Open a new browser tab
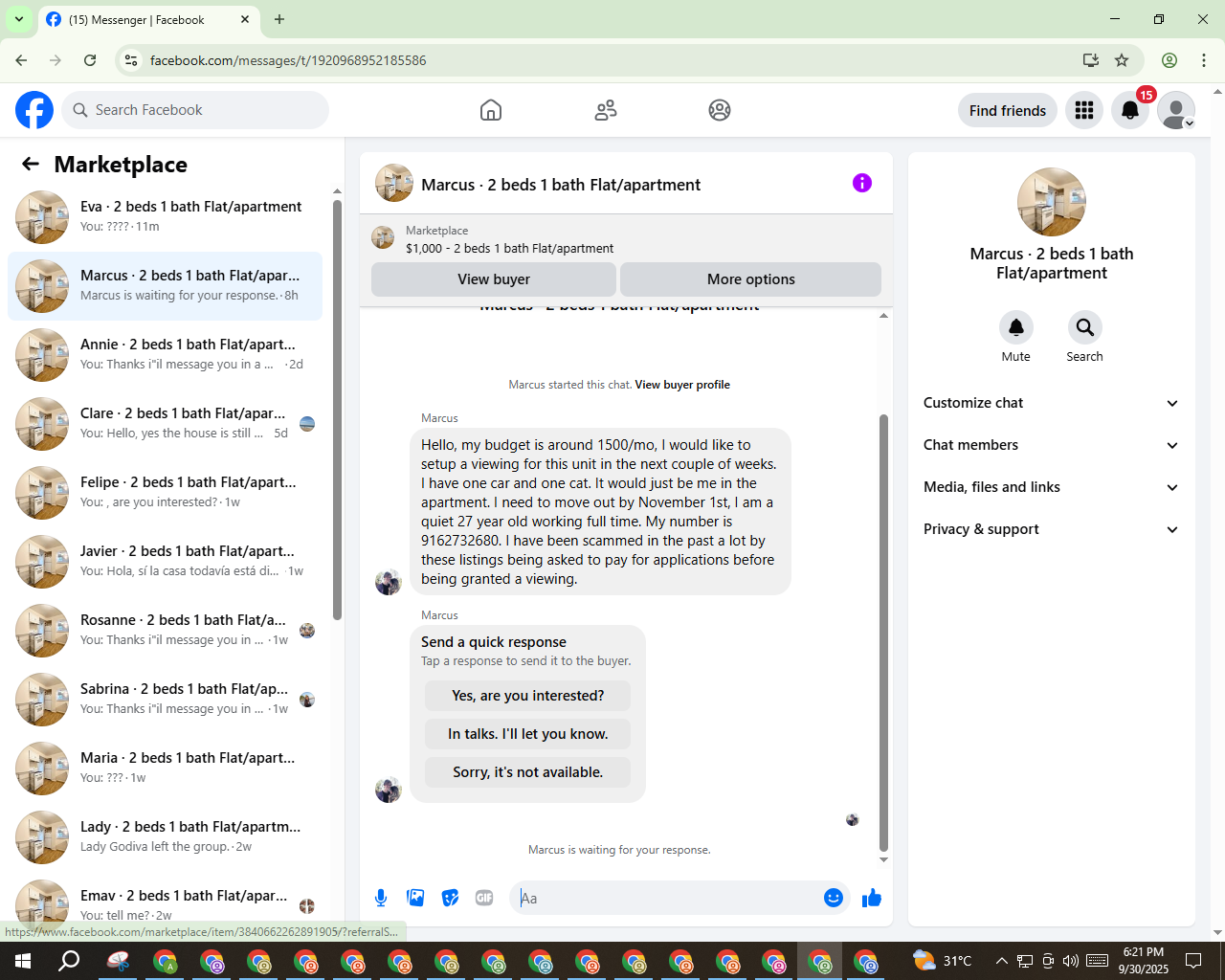Image resolution: width=1225 pixels, height=980 pixels. point(279,19)
